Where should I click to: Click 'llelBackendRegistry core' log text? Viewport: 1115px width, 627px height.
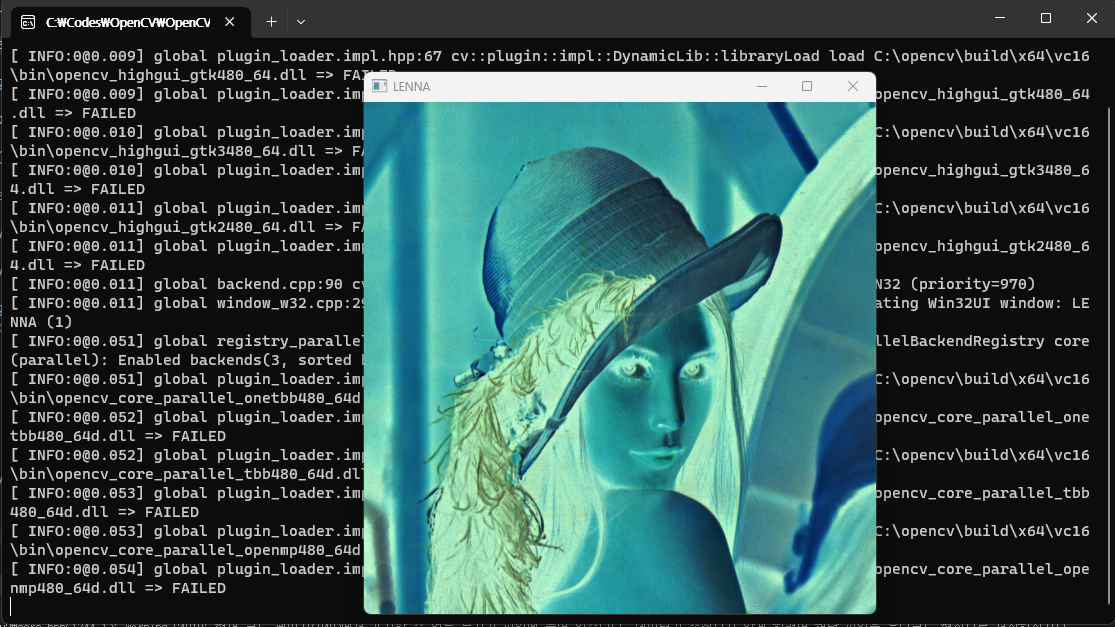982,341
